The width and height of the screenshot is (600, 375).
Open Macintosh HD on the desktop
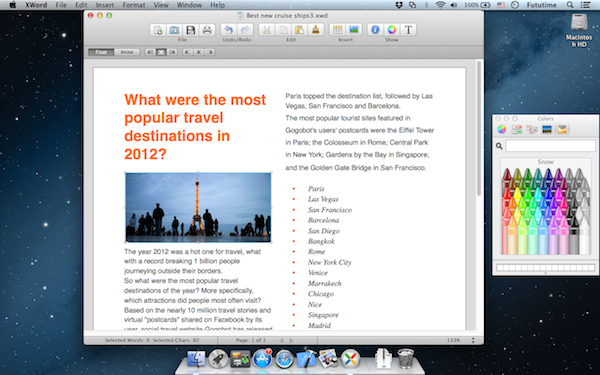pos(579,30)
